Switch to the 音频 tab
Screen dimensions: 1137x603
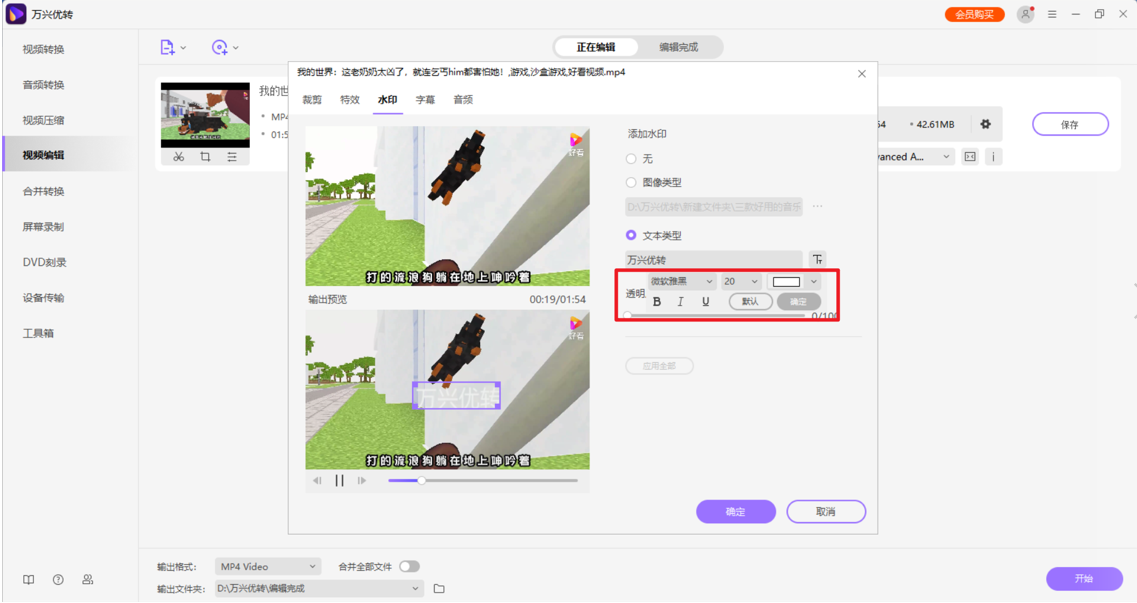click(463, 100)
